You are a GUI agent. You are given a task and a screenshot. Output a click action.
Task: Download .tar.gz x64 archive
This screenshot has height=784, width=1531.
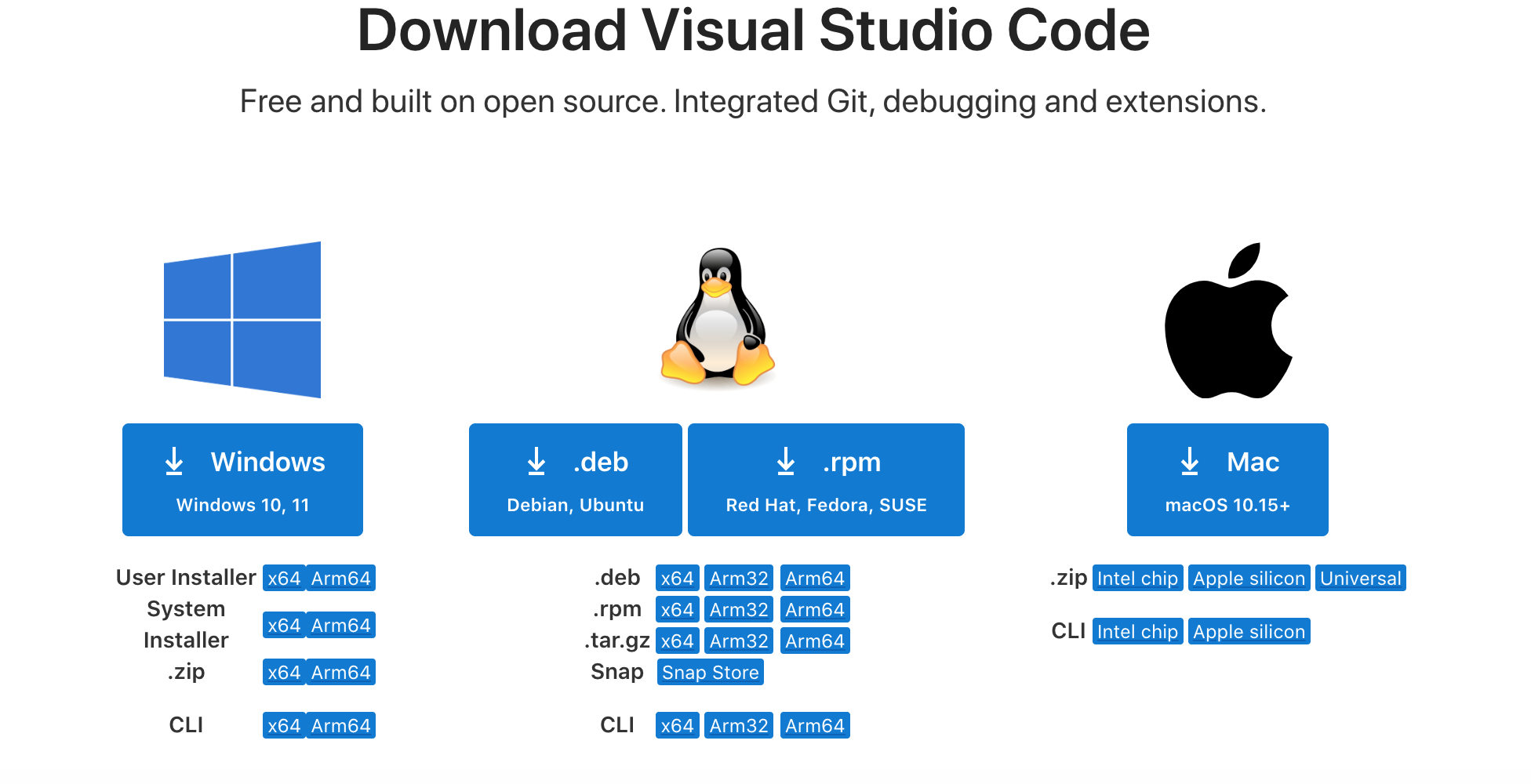pyautogui.click(x=677, y=641)
